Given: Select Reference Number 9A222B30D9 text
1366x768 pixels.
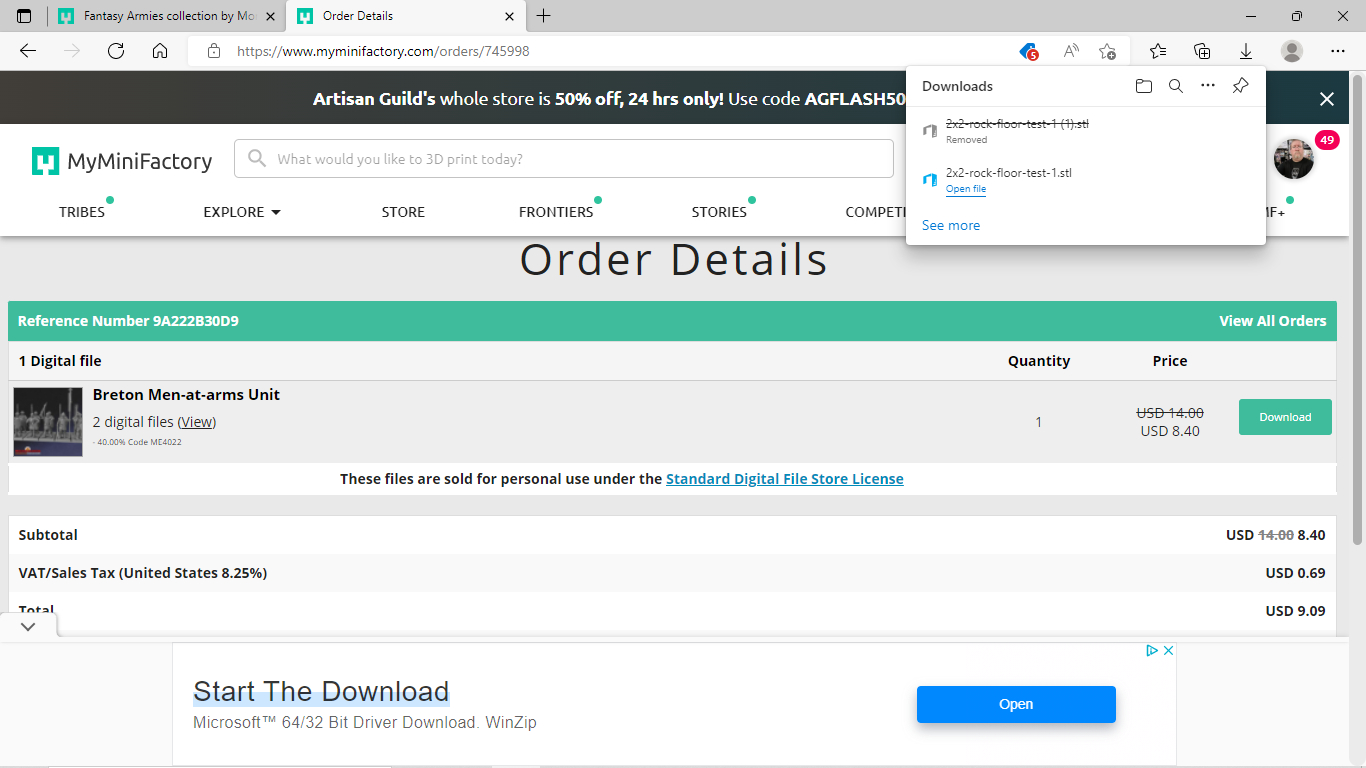Looking at the screenshot, I should pos(128,321).
